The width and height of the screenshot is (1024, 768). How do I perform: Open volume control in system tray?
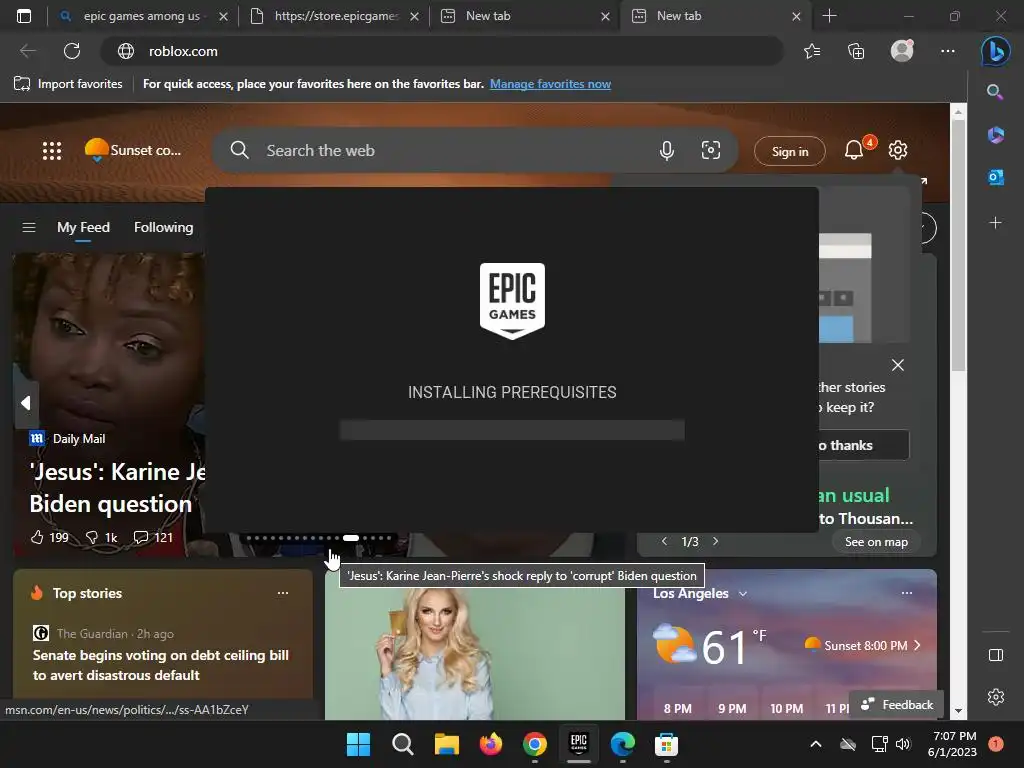(904, 744)
